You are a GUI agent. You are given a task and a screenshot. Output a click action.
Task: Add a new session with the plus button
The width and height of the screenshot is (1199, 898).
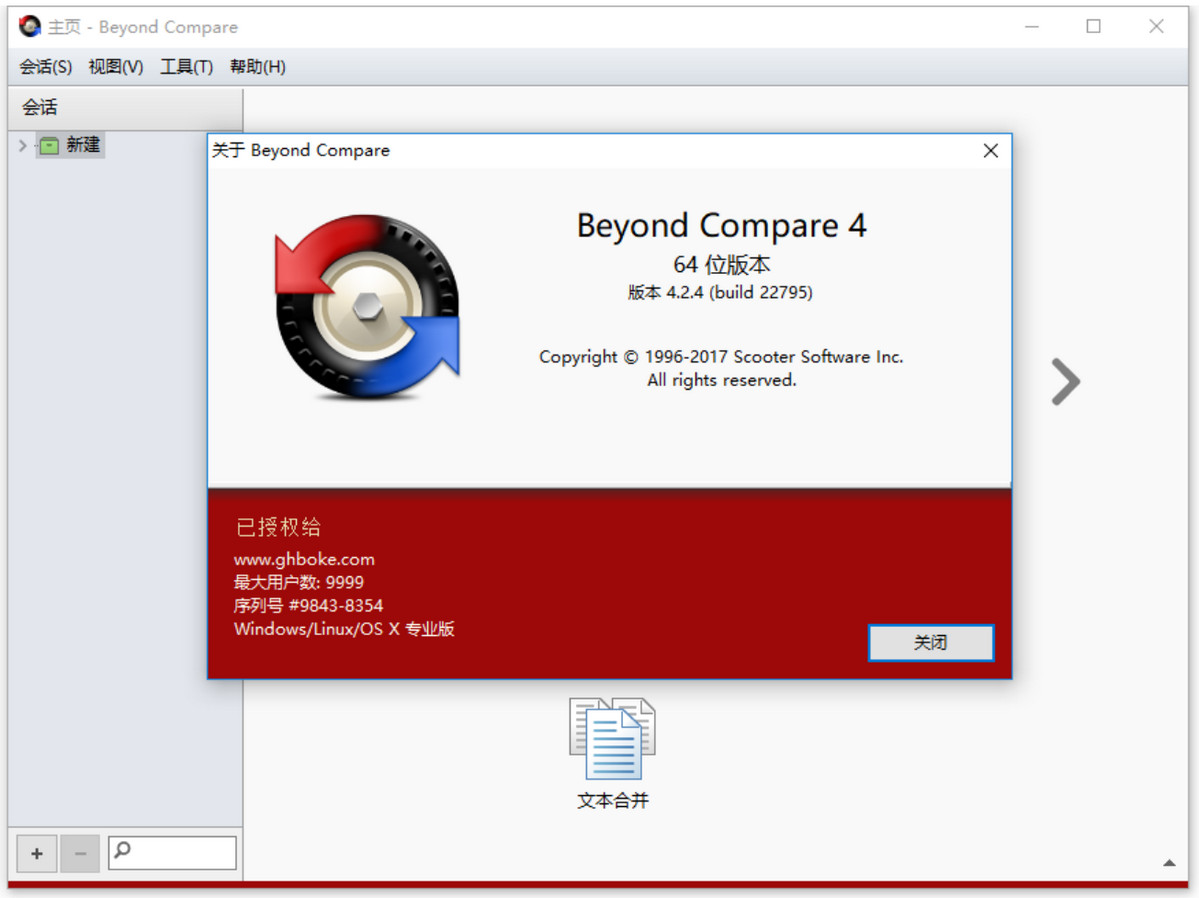[x=37, y=853]
